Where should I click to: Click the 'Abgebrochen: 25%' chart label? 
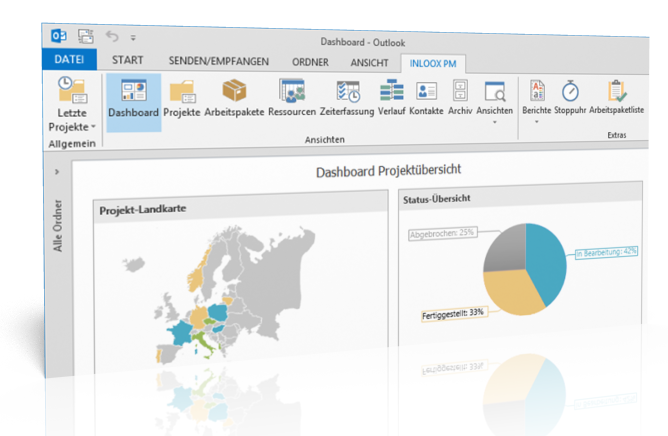tap(442, 233)
